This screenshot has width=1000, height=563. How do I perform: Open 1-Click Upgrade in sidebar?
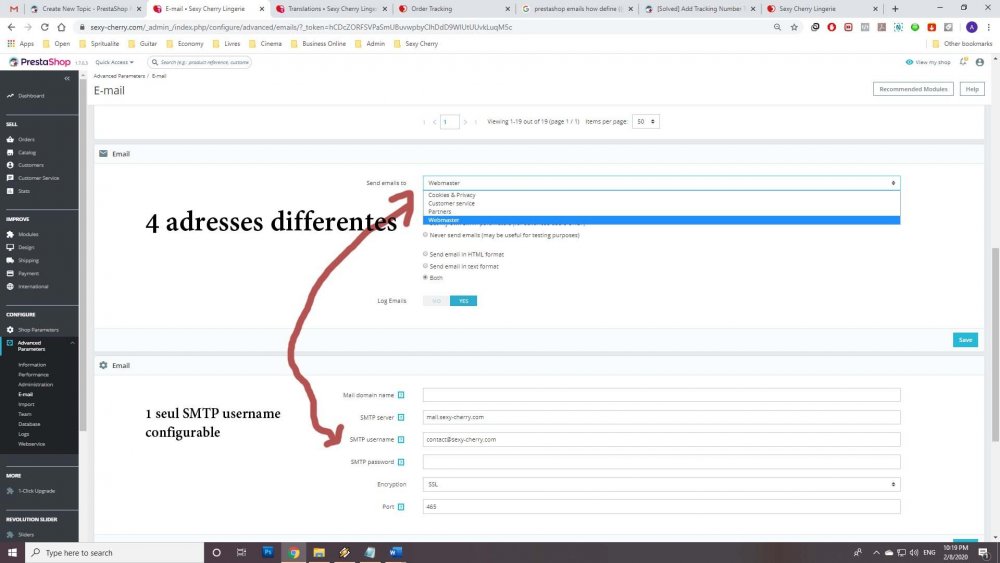[x=36, y=491]
